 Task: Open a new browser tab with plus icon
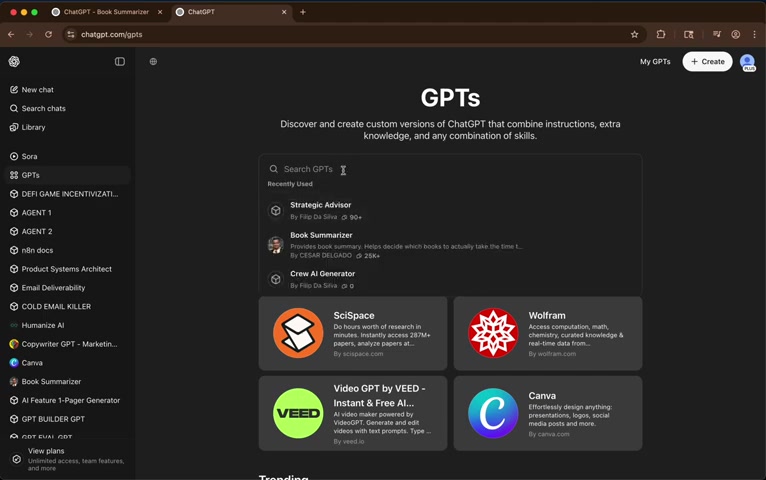click(x=303, y=12)
